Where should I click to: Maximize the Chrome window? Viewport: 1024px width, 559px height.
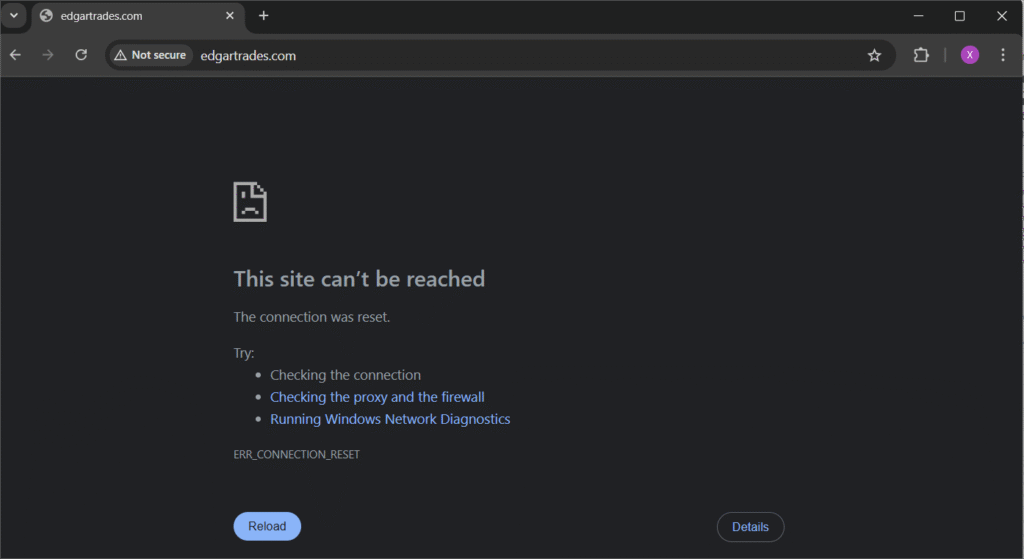pos(959,16)
